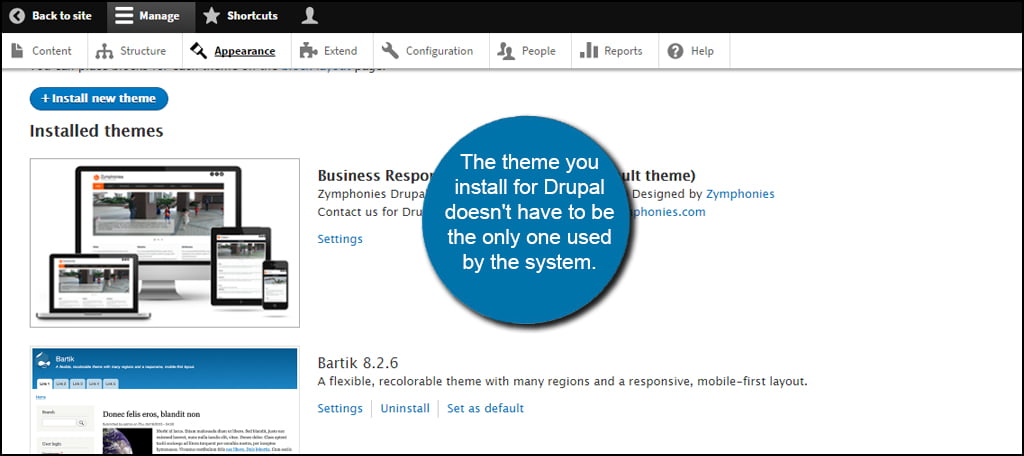Open the user account icon
1024x456 pixels.
[310, 16]
